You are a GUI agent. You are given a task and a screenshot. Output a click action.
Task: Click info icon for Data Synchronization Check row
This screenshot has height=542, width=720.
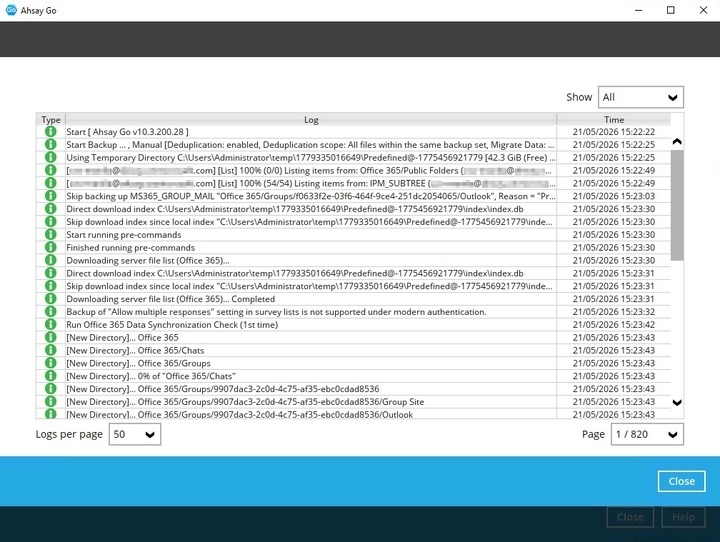[51, 325]
